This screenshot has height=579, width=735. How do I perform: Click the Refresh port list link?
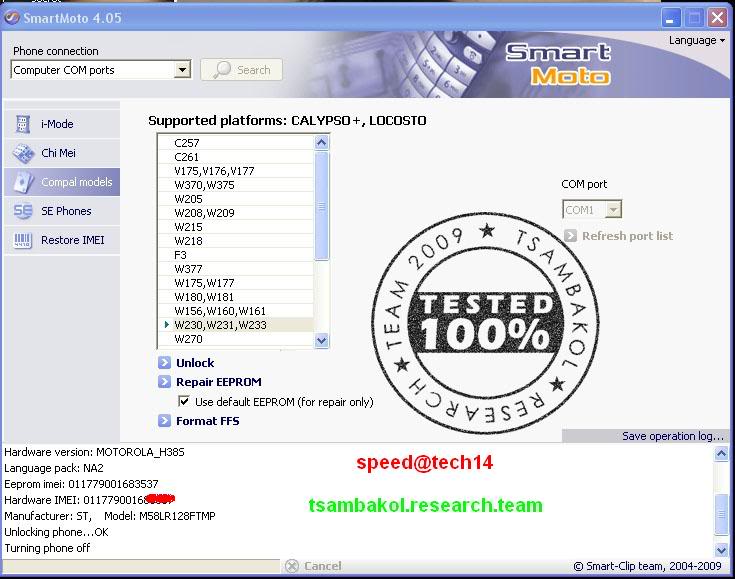pyautogui.click(x=627, y=236)
